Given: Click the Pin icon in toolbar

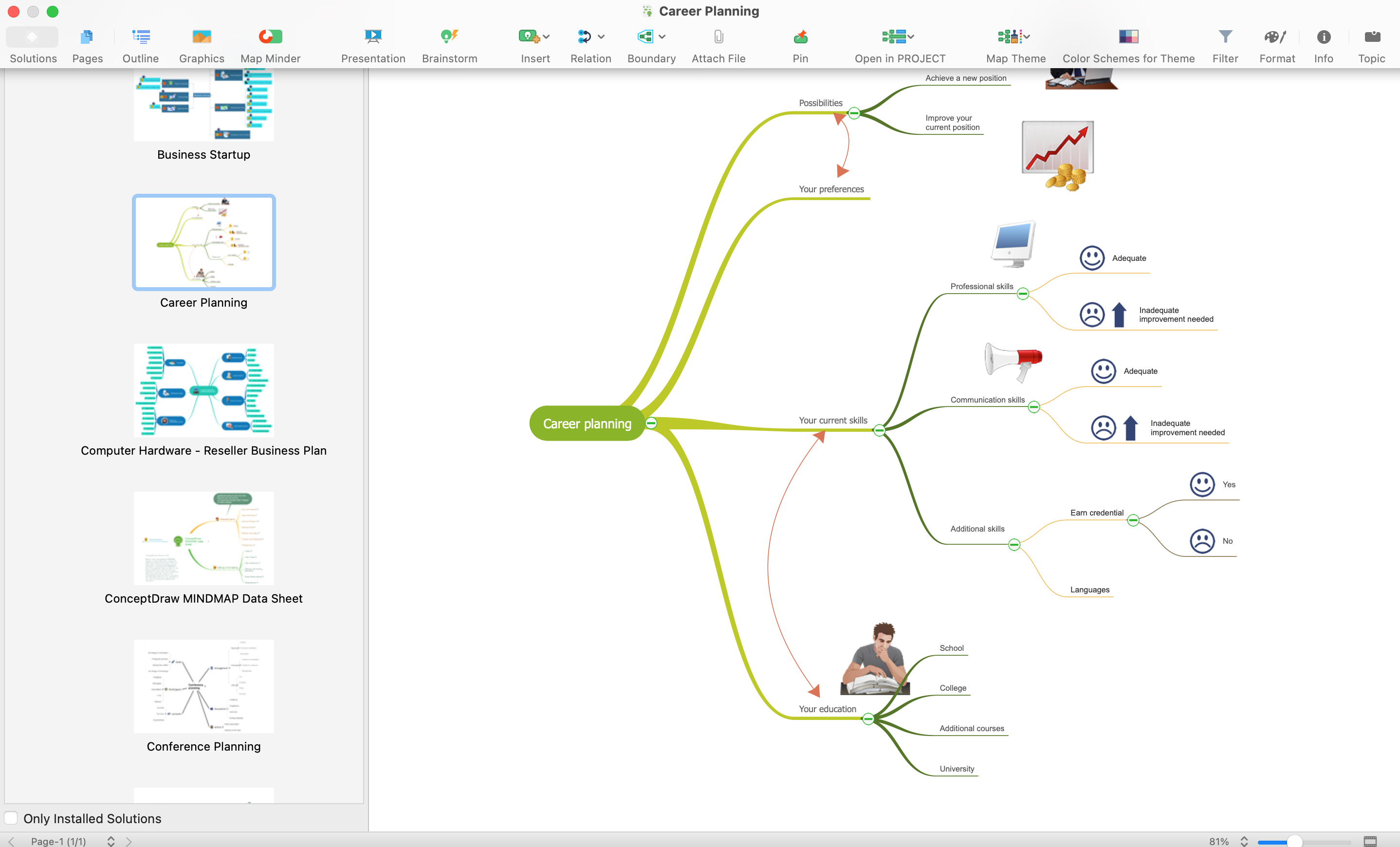Looking at the screenshot, I should [x=800, y=37].
